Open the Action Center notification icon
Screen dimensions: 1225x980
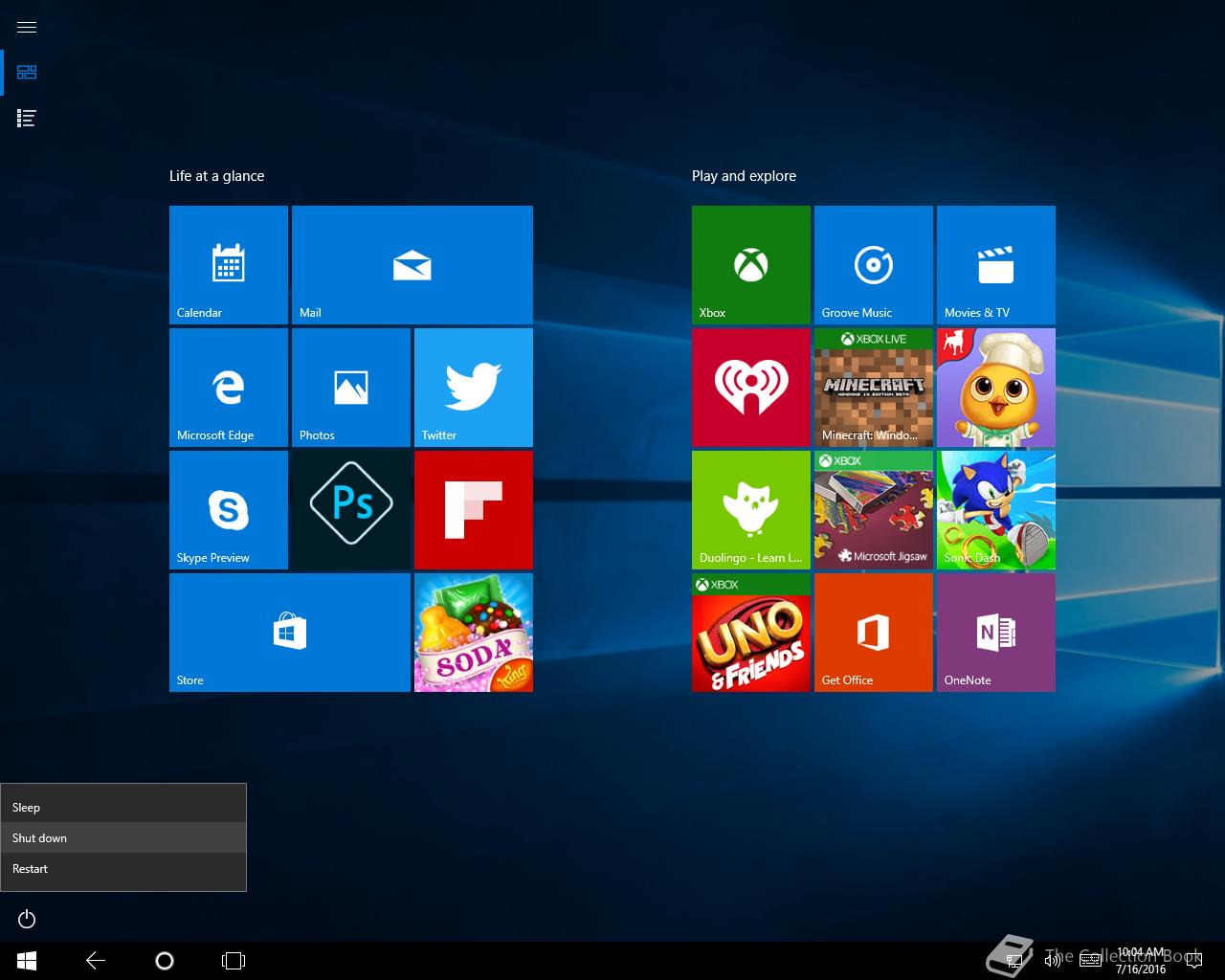pos(1192,961)
